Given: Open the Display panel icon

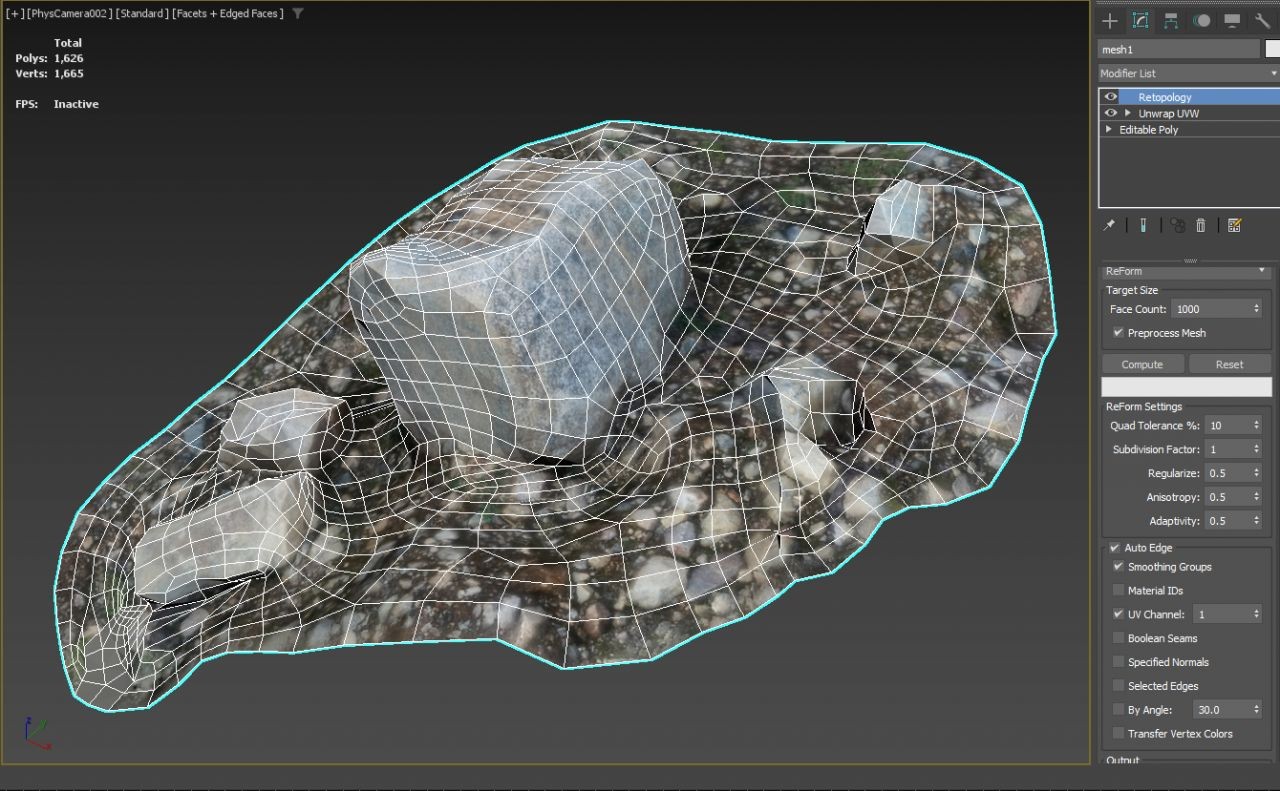Looking at the screenshot, I should click(1232, 21).
